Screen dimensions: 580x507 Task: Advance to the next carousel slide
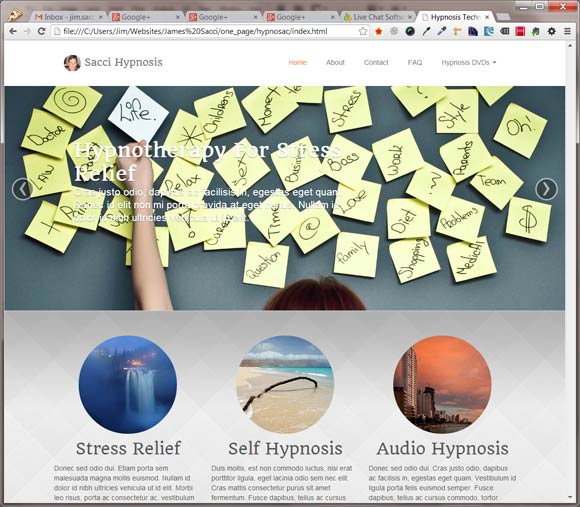(546, 189)
